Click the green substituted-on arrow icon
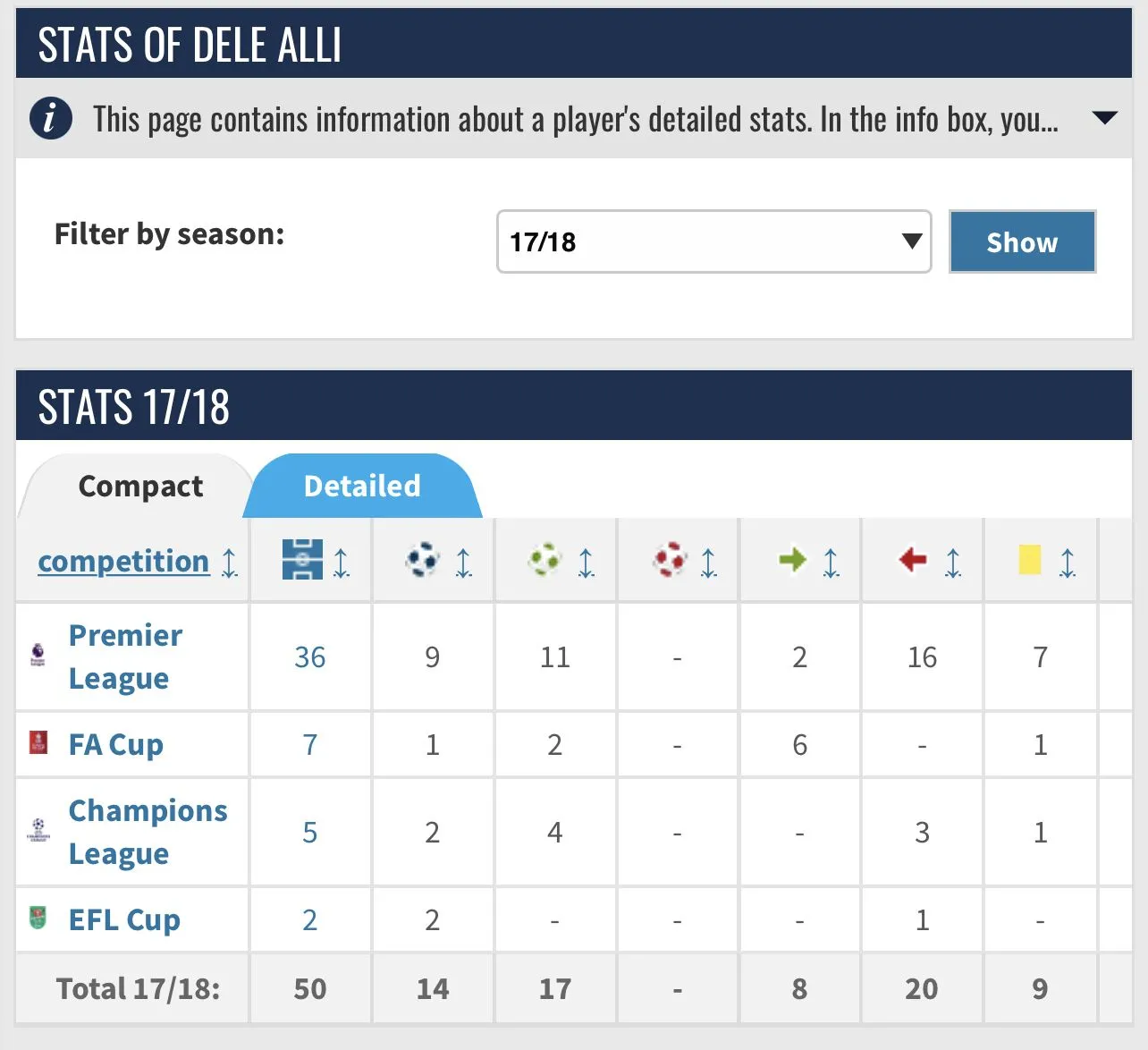Screen dimensions: 1148x1050 [x=792, y=561]
